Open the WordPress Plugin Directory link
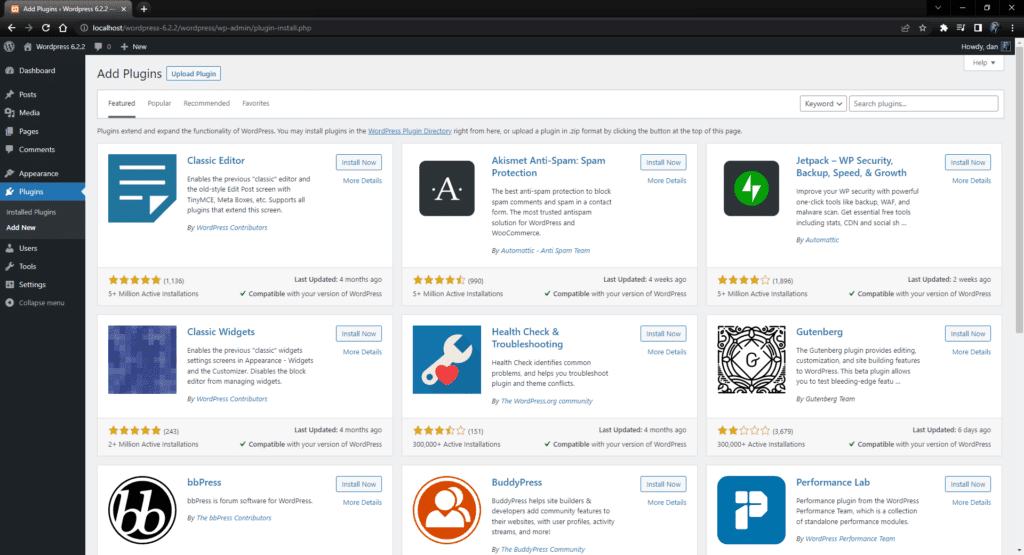The width and height of the screenshot is (1024, 555). (x=409, y=131)
